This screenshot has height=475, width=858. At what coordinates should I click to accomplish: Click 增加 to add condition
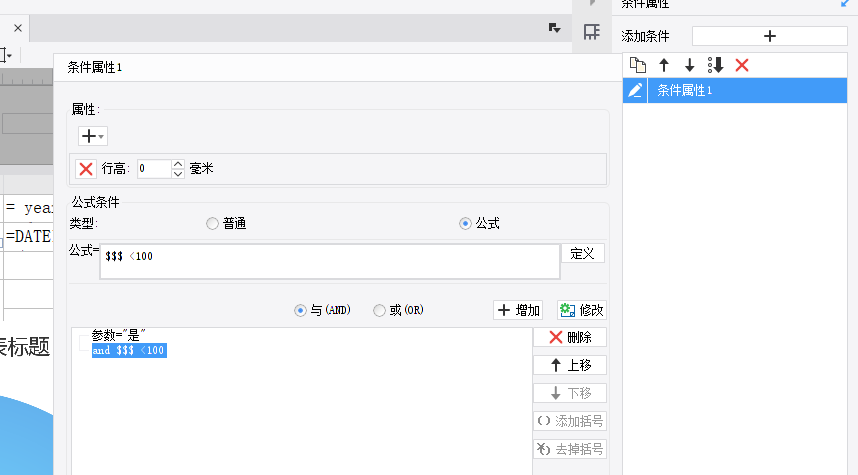519,310
